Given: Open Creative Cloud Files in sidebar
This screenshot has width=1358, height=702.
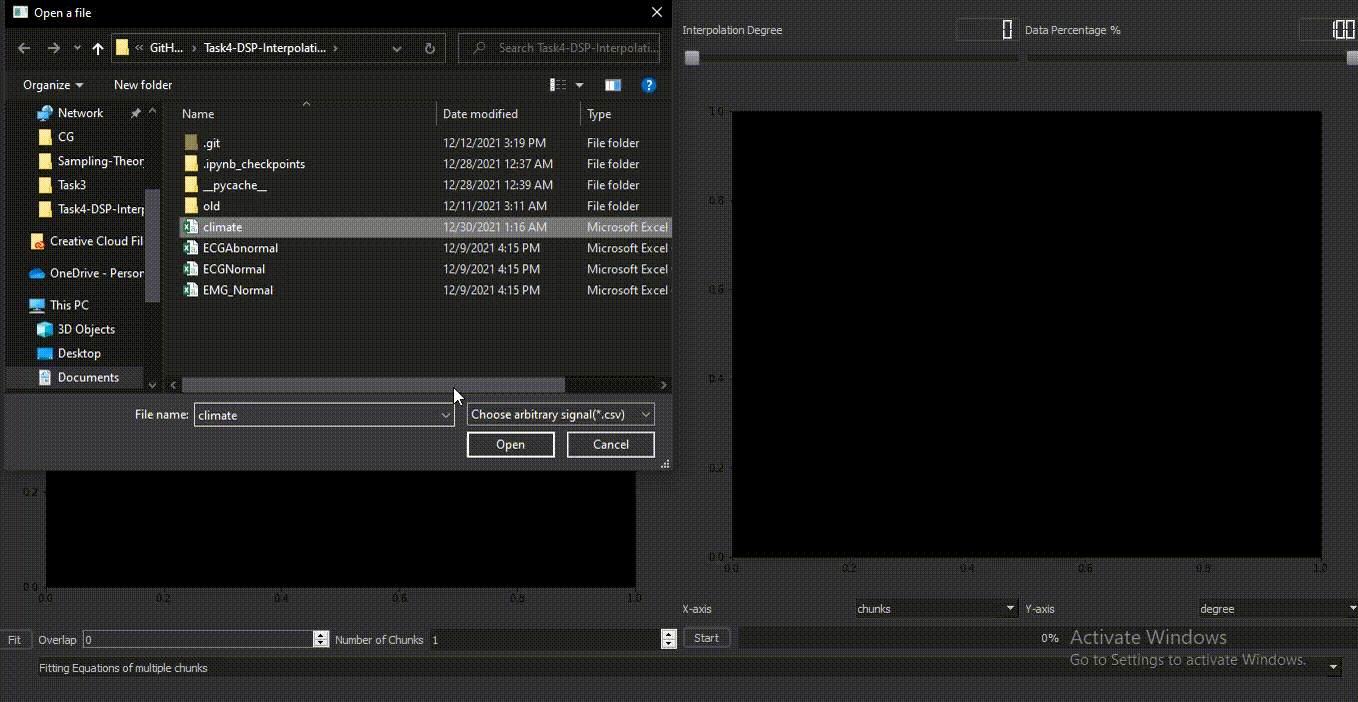Looking at the screenshot, I should (96, 241).
